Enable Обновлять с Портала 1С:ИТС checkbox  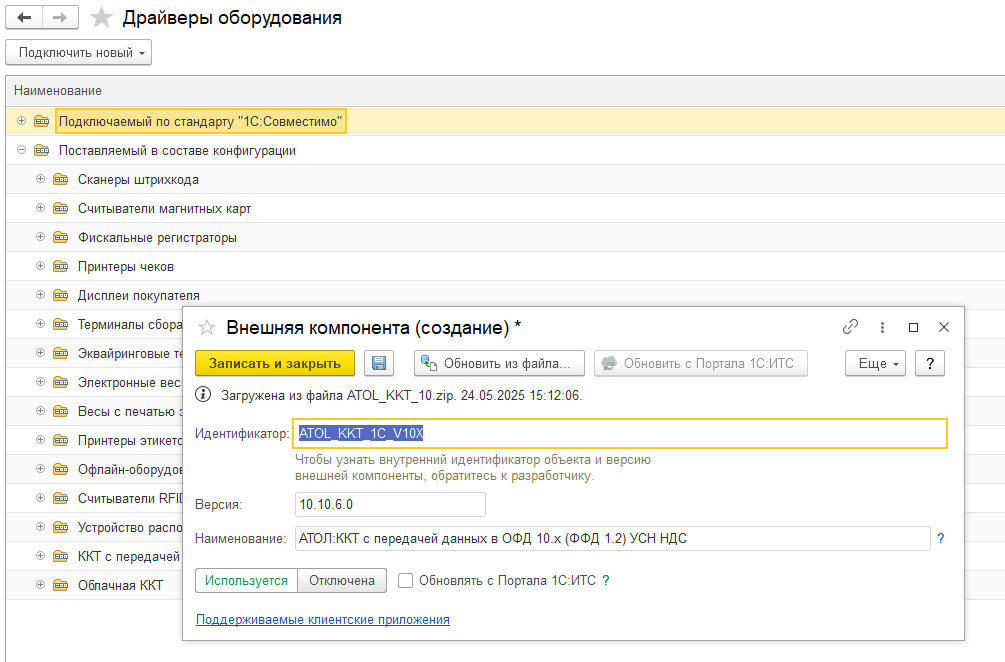406,580
